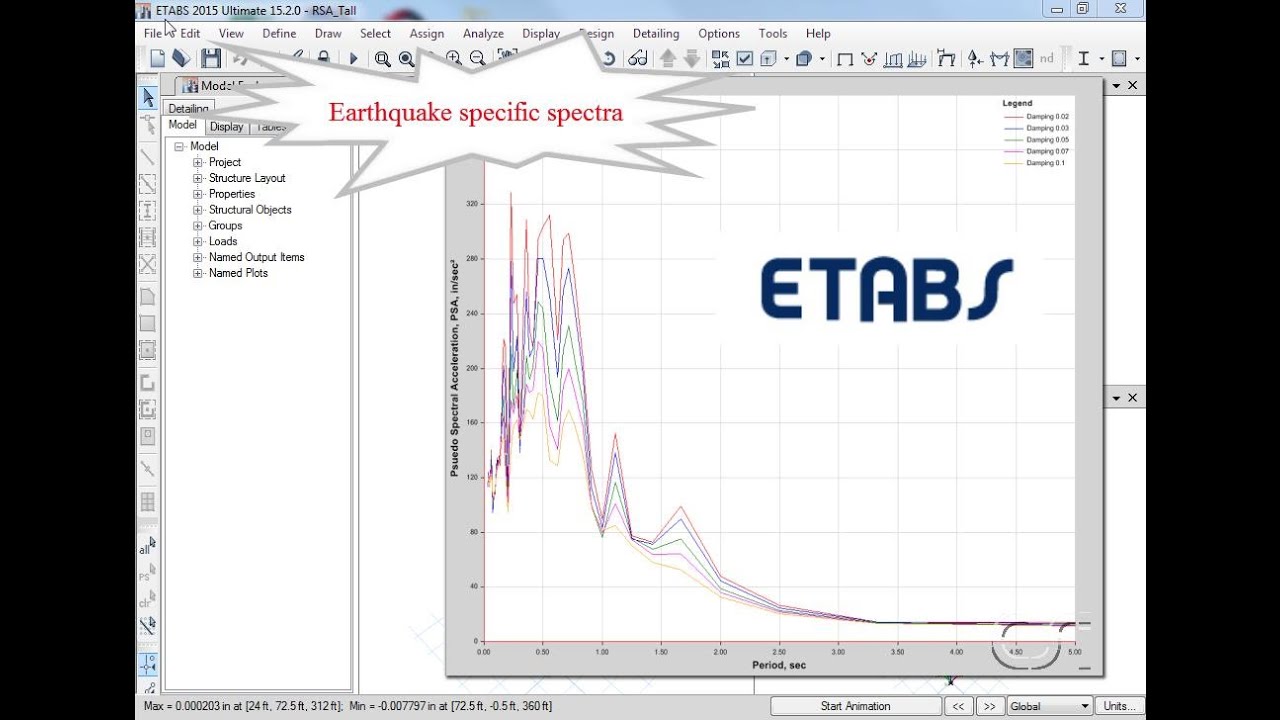Image resolution: width=1280 pixels, height=720 pixels.
Task: Open the Global coordinate system dropdown
Action: [1085, 706]
